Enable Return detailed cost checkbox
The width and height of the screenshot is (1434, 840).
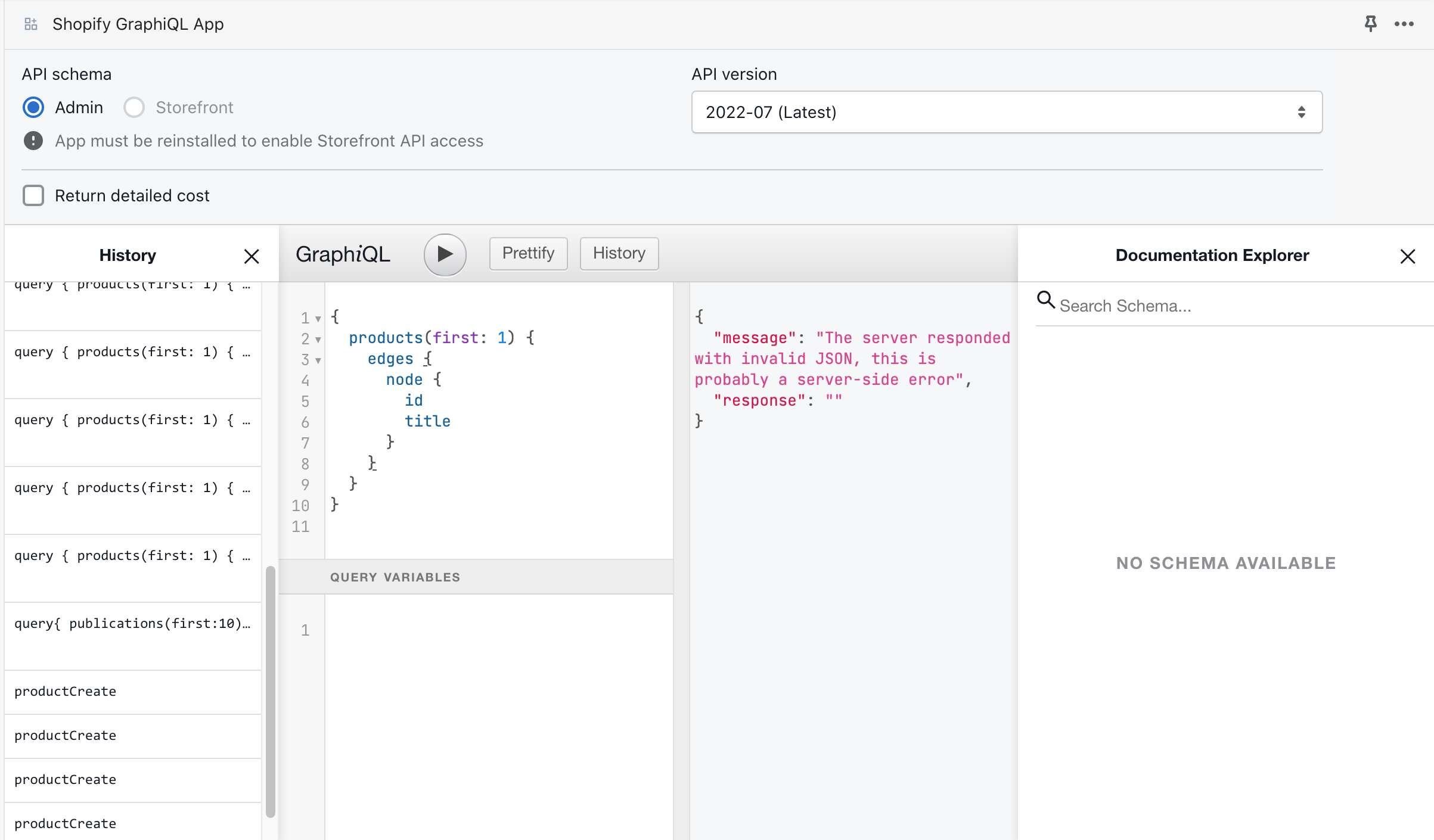33,195
